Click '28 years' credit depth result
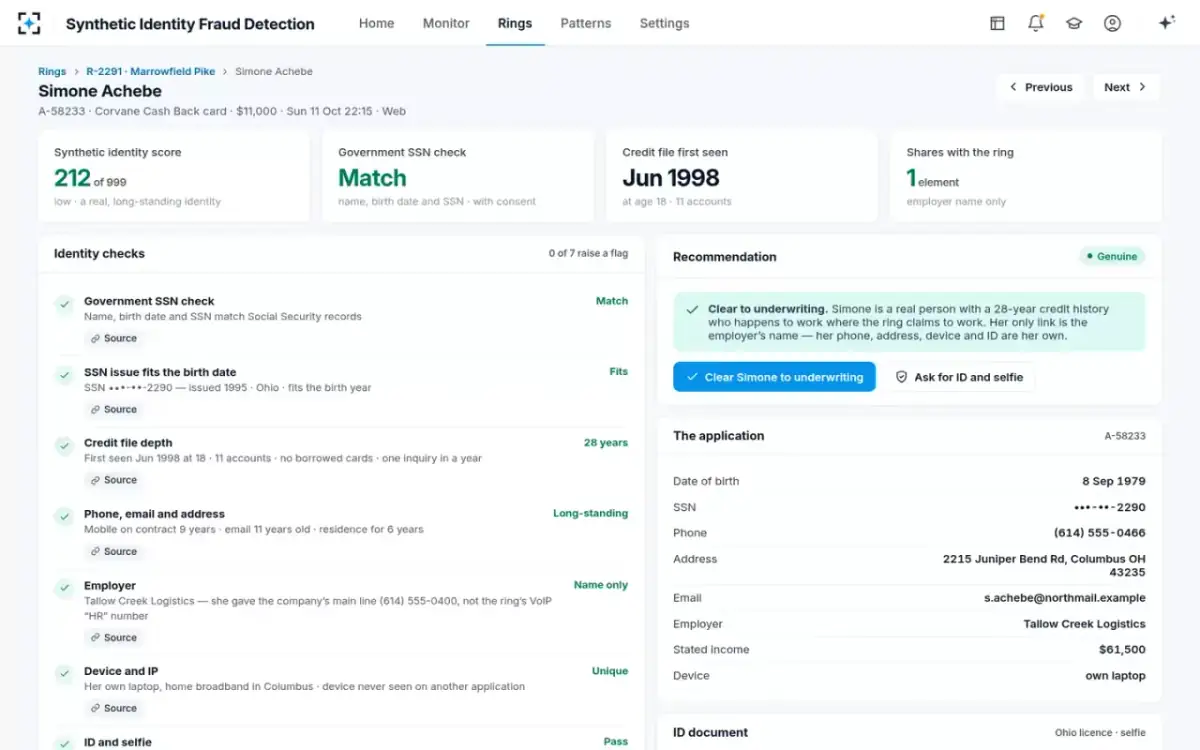The height and width of the screenshot is (750, 1200). click(x=606, y=443)
